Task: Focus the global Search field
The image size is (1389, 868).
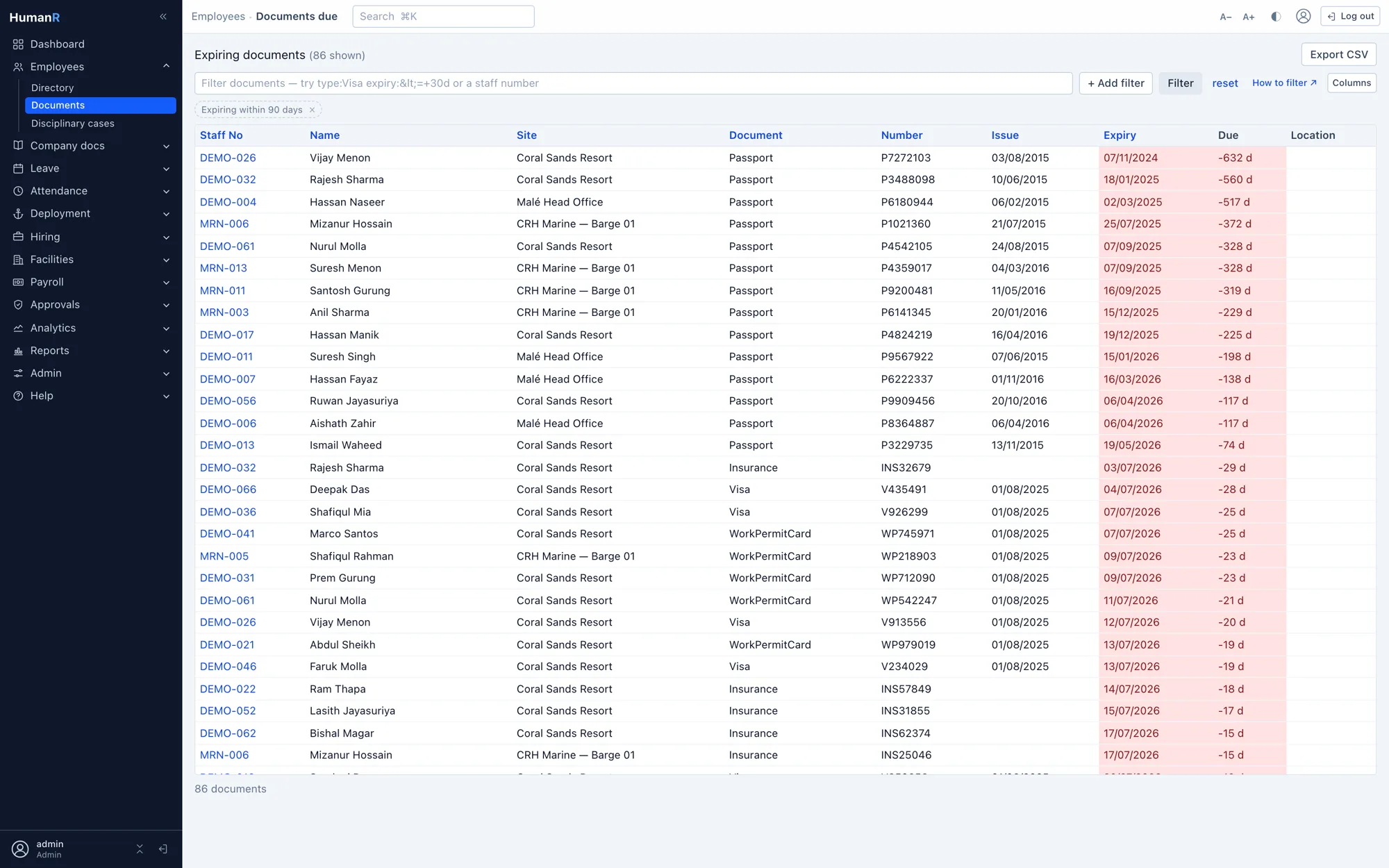Action: coord(443,17)
